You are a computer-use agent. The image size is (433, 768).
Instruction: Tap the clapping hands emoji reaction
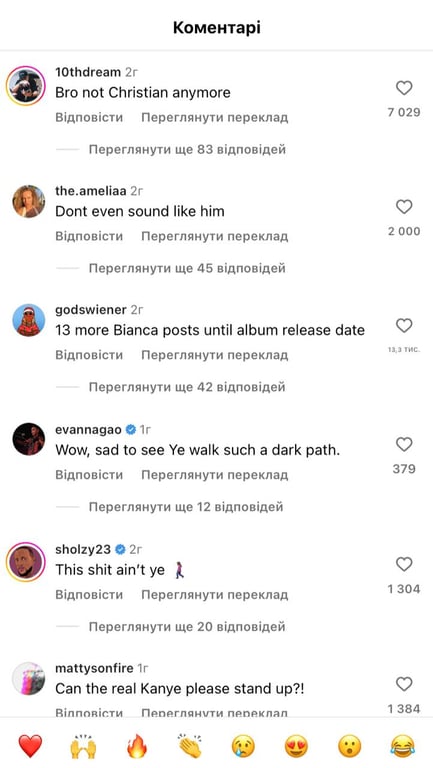tap(190, 746)
